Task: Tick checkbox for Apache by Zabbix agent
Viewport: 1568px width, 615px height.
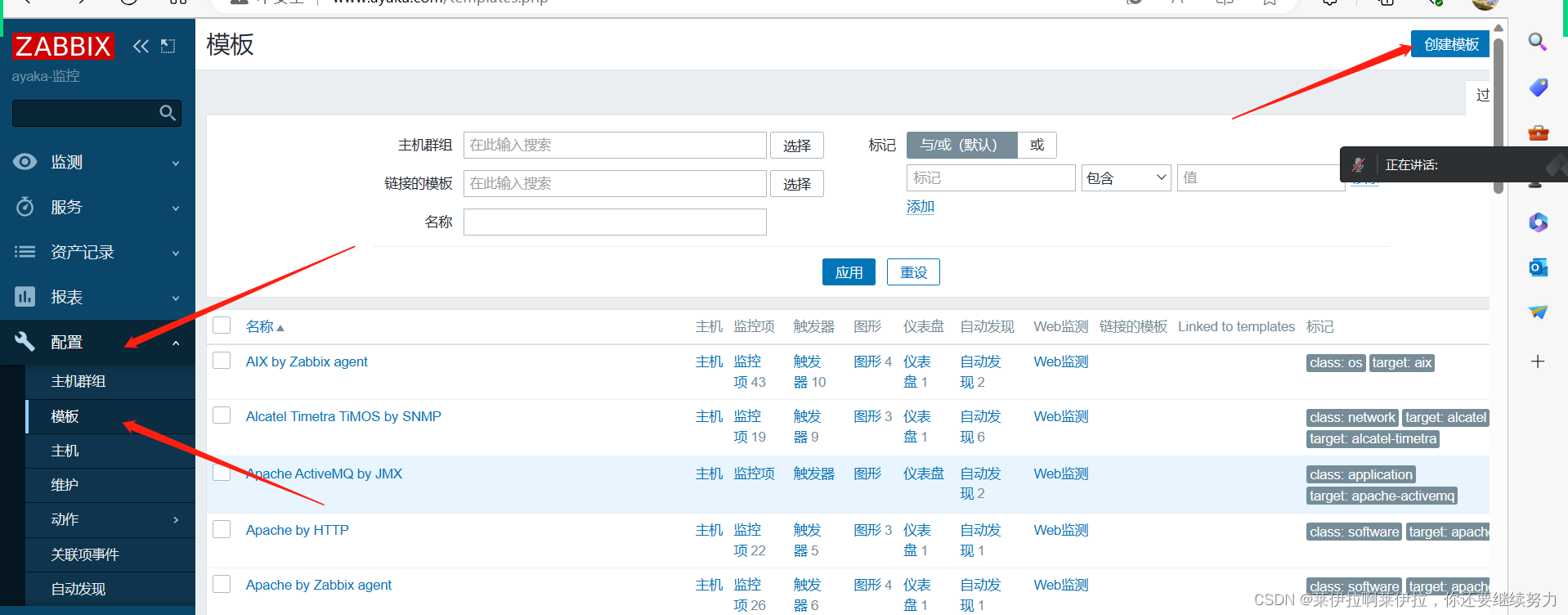Action: coord(222,584)
